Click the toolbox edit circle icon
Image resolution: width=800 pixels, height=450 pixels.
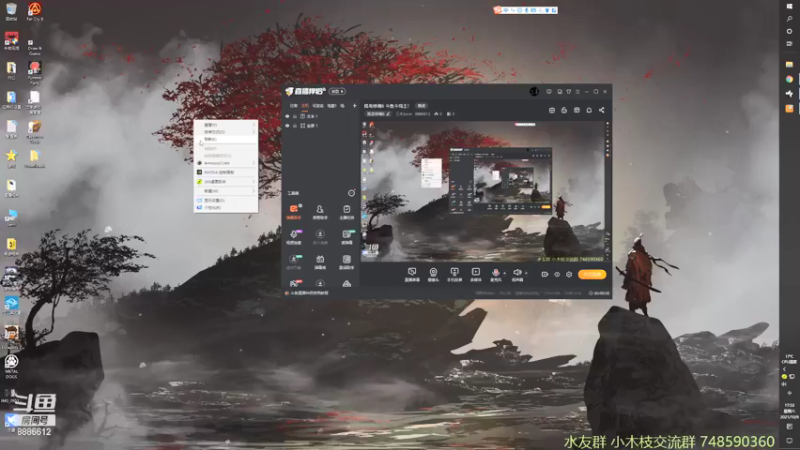[351, 193]
